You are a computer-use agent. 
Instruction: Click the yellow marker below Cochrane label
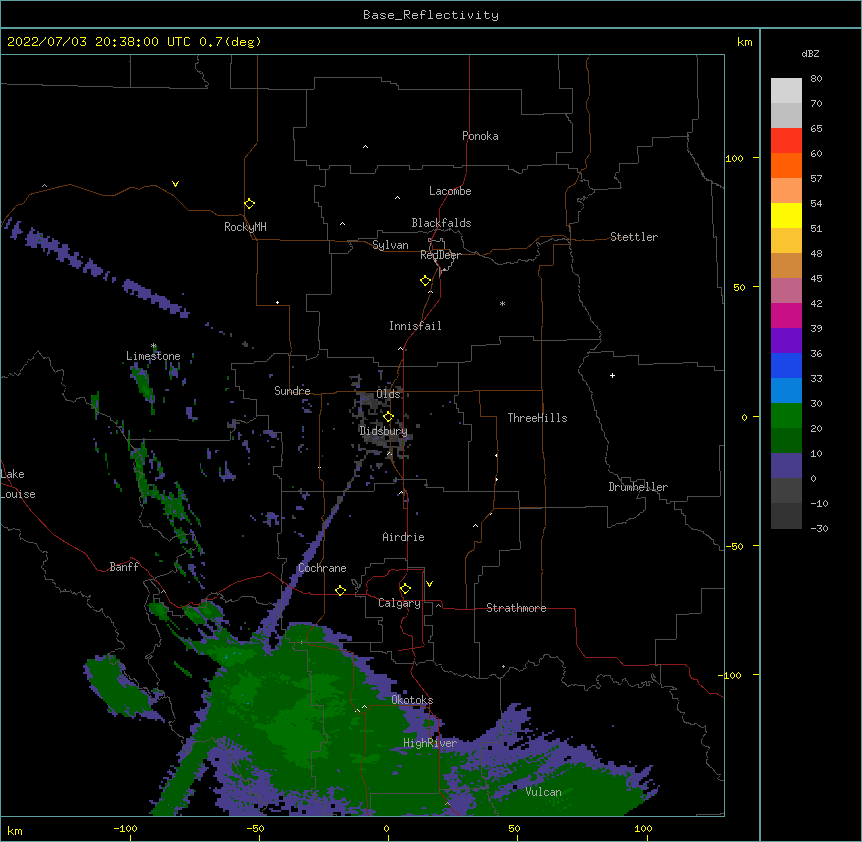[x=340, y=590]
